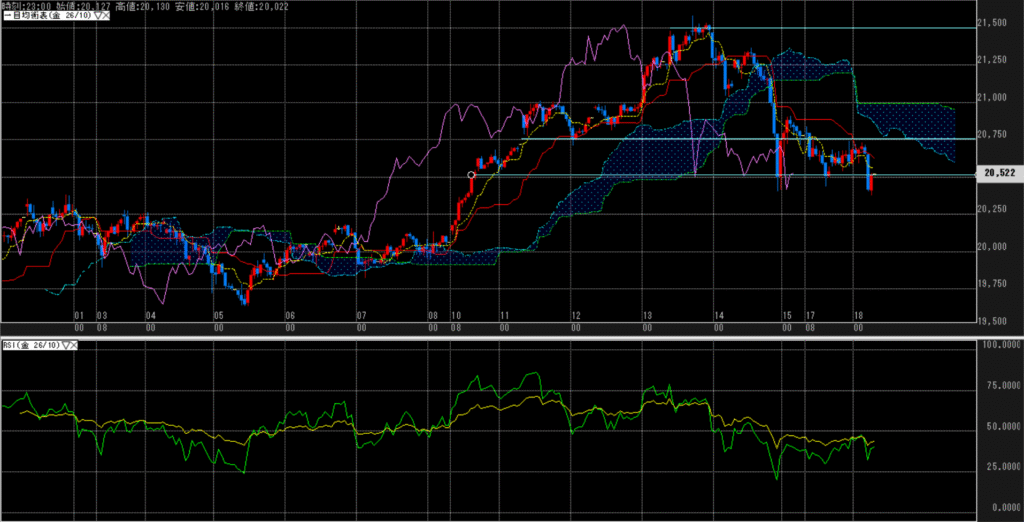This screenshot has width=1024, height=522.
Task: Pick date 11 on the time axis
Action: click(x=504, y=315)
